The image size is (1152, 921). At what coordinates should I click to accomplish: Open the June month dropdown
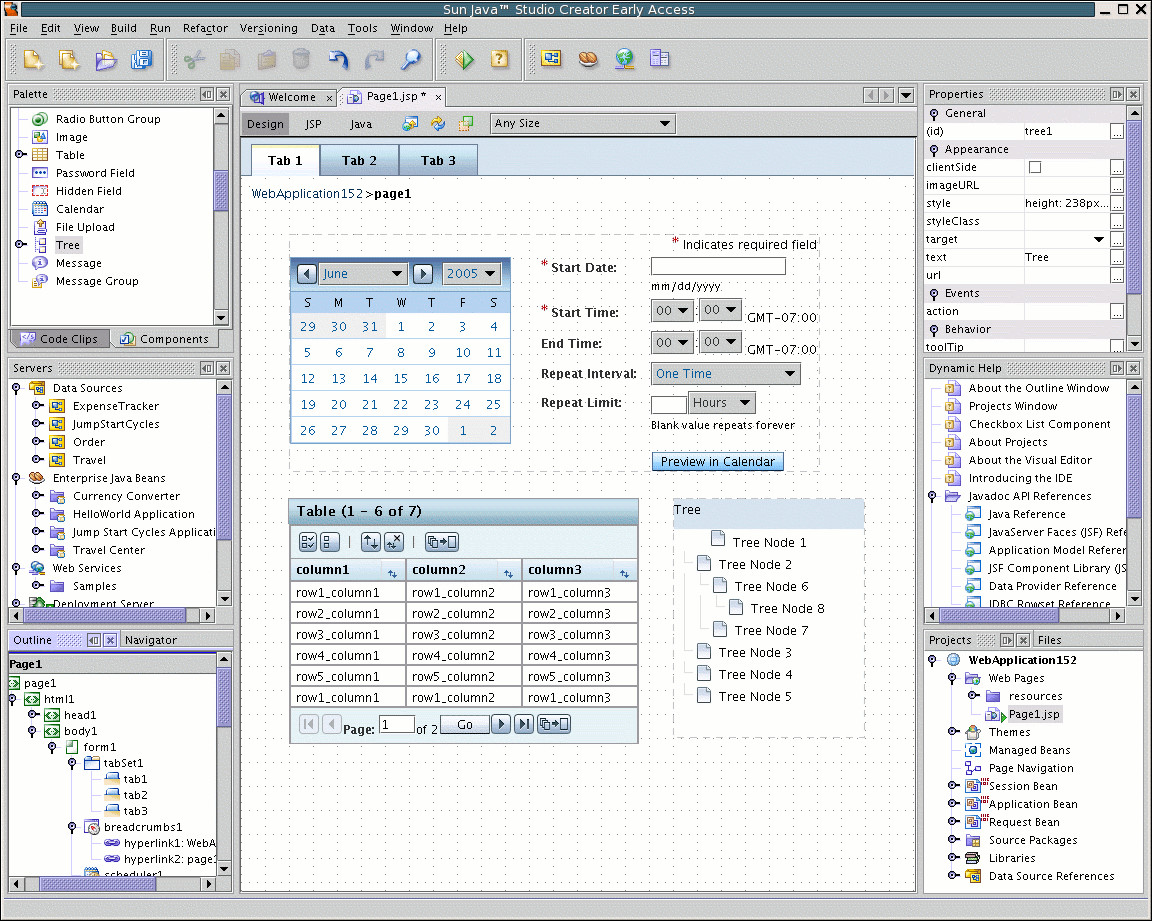(x=363, y=274)
